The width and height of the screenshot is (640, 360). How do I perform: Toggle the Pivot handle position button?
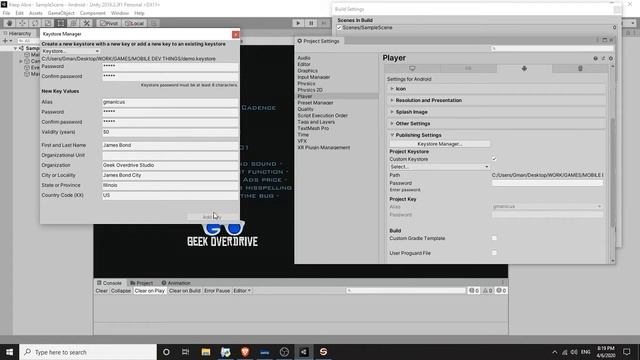[x=109, y=23]
